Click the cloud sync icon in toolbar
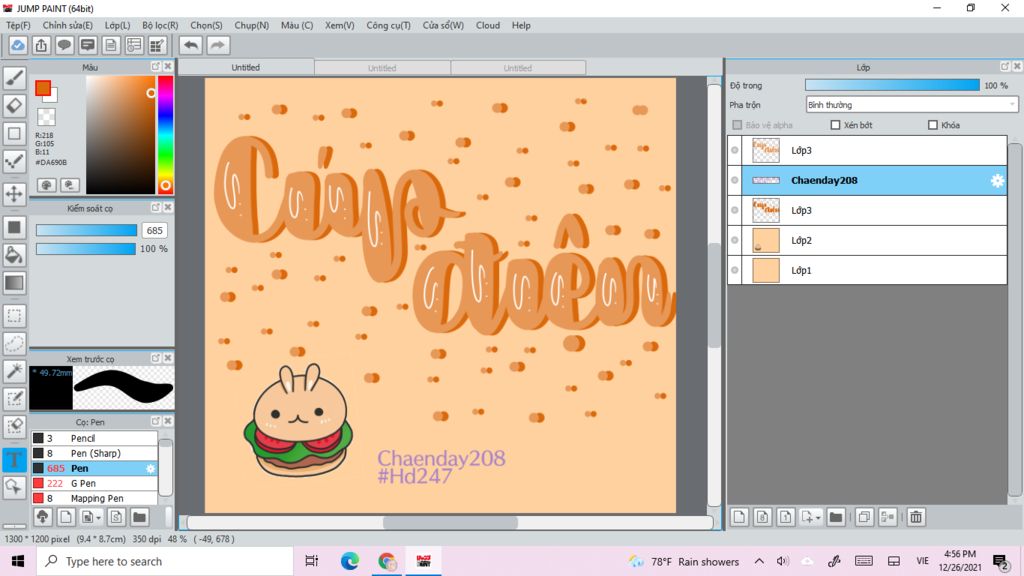The image size is (1024, 576). [18, 45]
